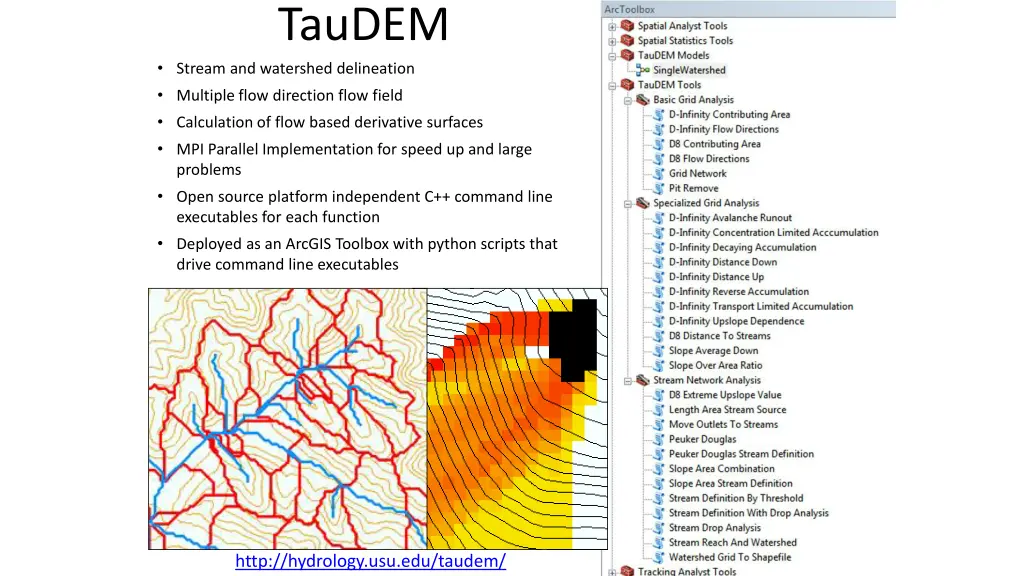Click the TauDEM Models toolbox icon
This screenshot has height=576, width=1024.
point(628,55)
